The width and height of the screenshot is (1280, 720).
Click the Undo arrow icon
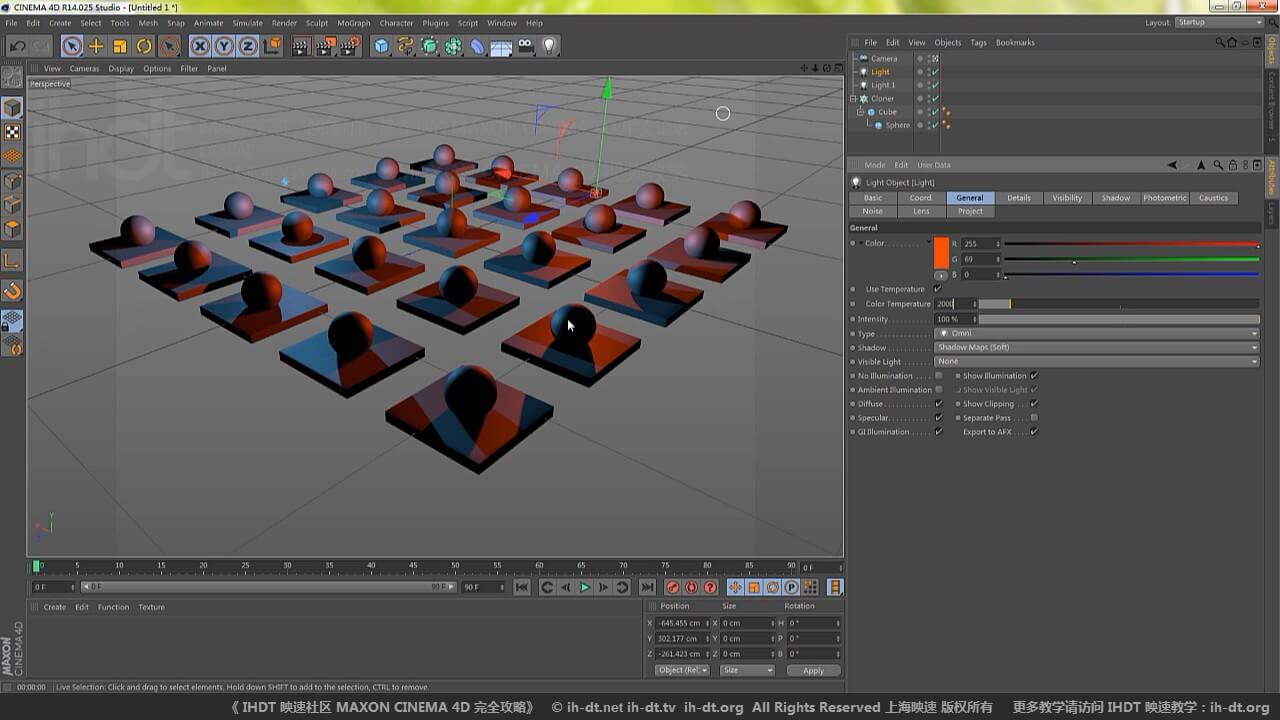point(17,46)
